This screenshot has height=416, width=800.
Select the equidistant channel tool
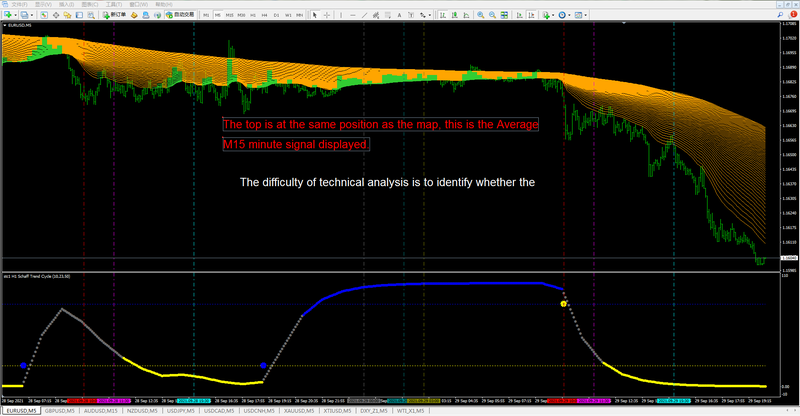(376, 15)
